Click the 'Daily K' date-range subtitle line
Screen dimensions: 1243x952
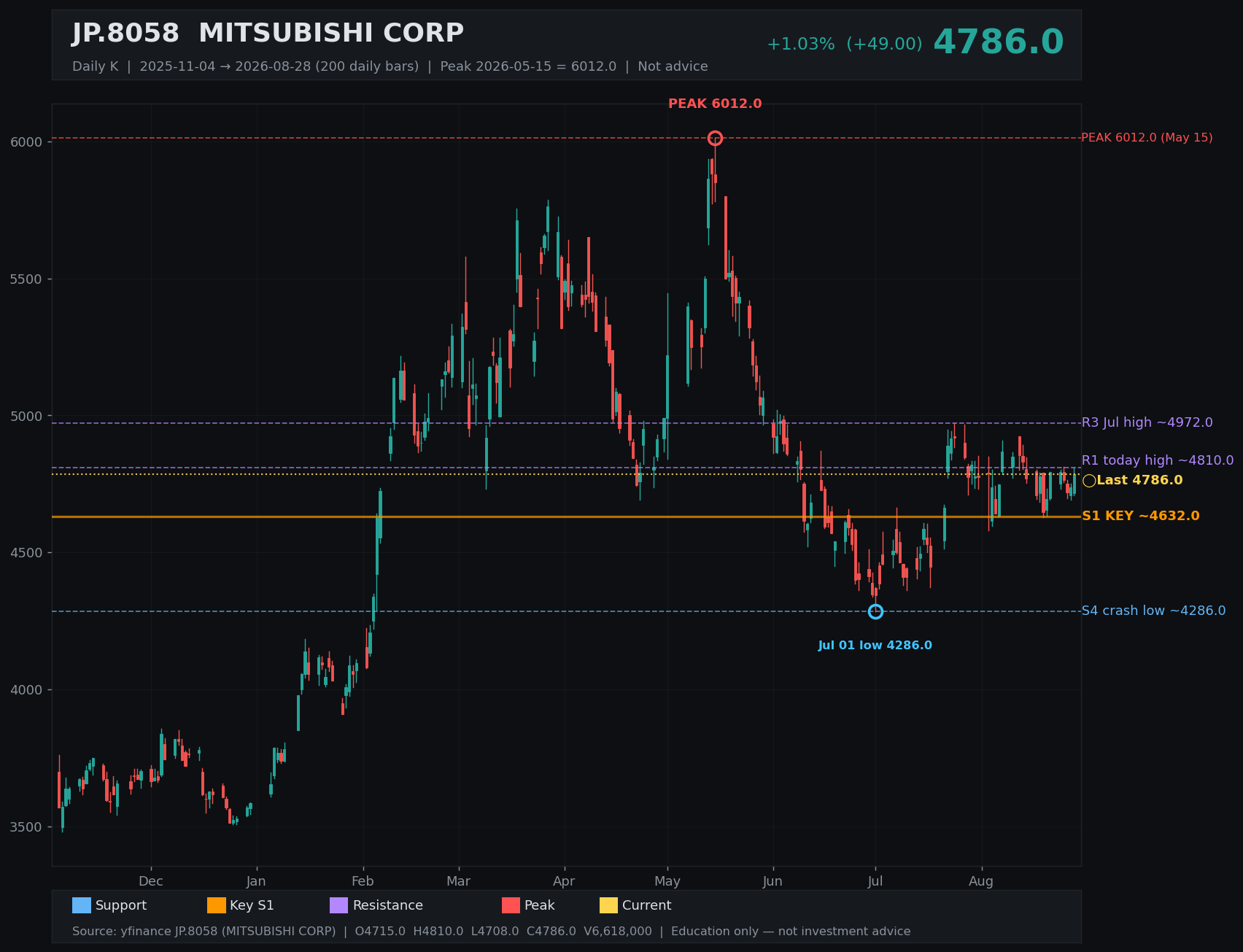pyautogui.click(x=390, y=66)
